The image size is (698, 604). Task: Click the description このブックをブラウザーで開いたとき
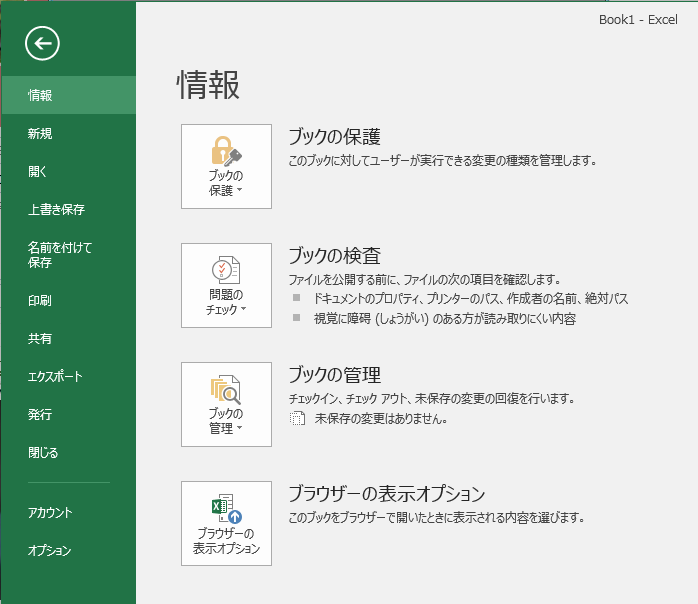pyautogui.click(x=436, y=518)
